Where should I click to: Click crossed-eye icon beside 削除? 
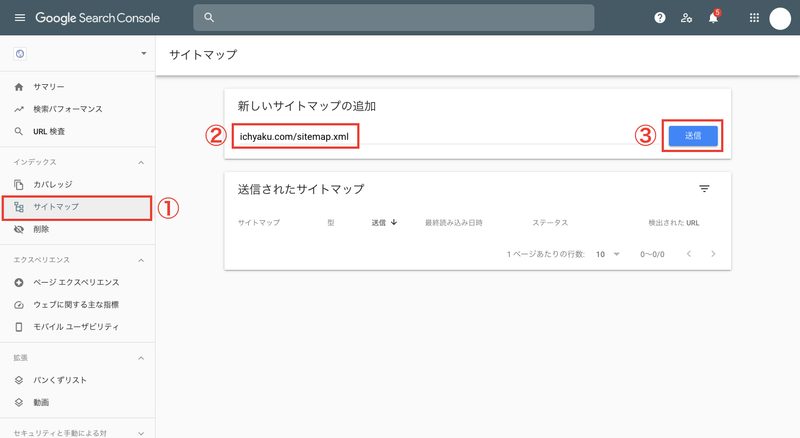19,229
